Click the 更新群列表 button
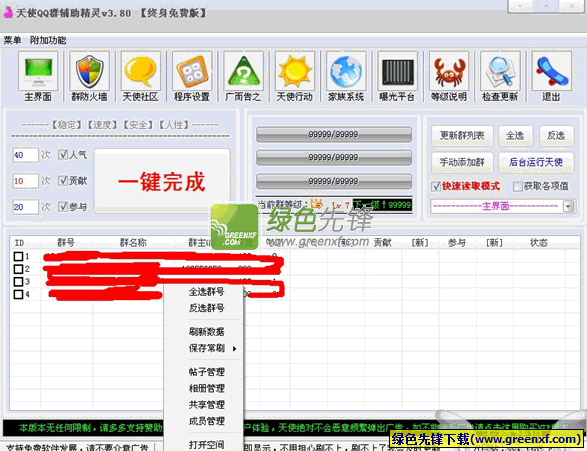This screenshot has width=587, height=451. (x=462, y=135)
